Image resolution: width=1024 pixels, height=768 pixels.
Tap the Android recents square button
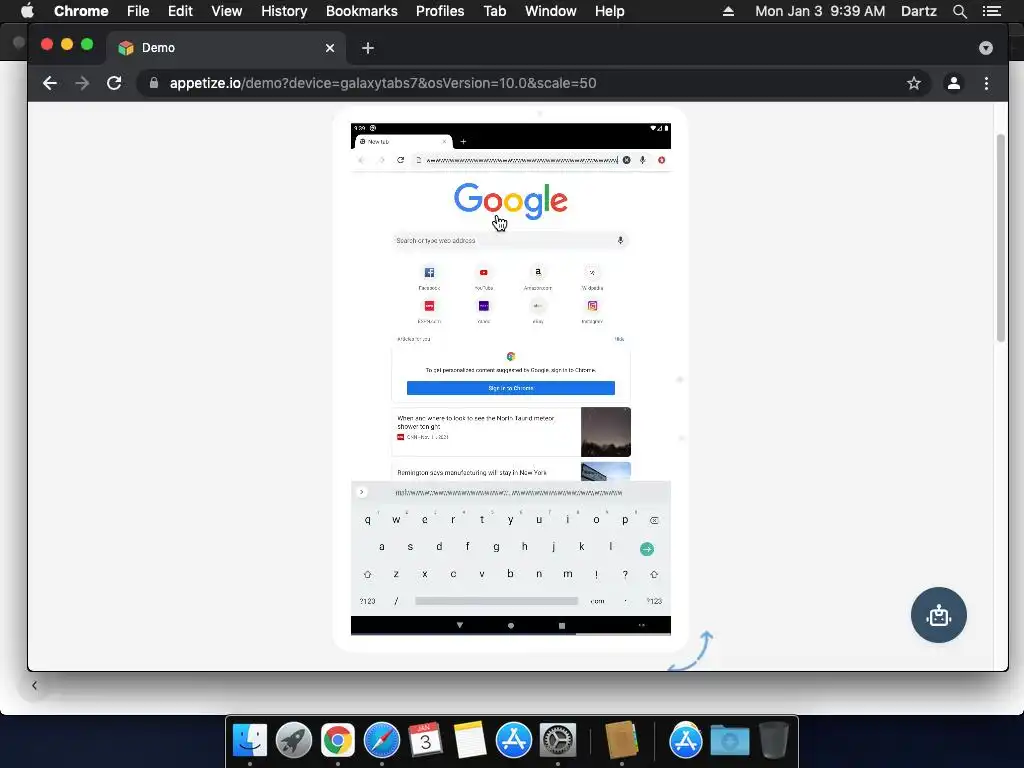tap(562, 626)
